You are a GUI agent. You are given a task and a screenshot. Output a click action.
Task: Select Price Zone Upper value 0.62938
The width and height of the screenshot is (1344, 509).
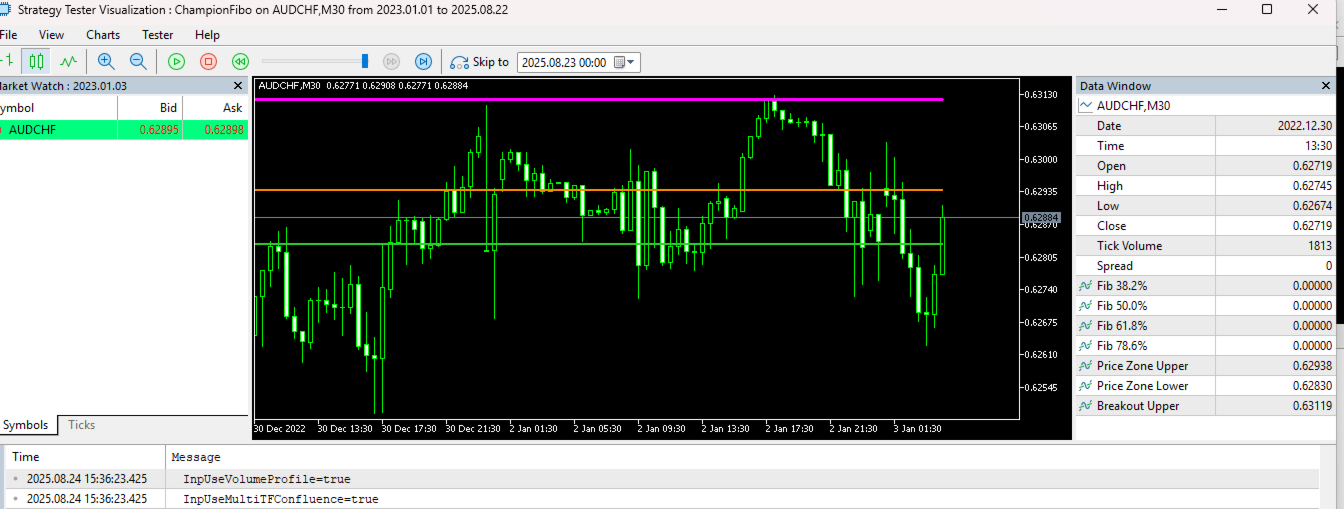[x=1312, y=366]
